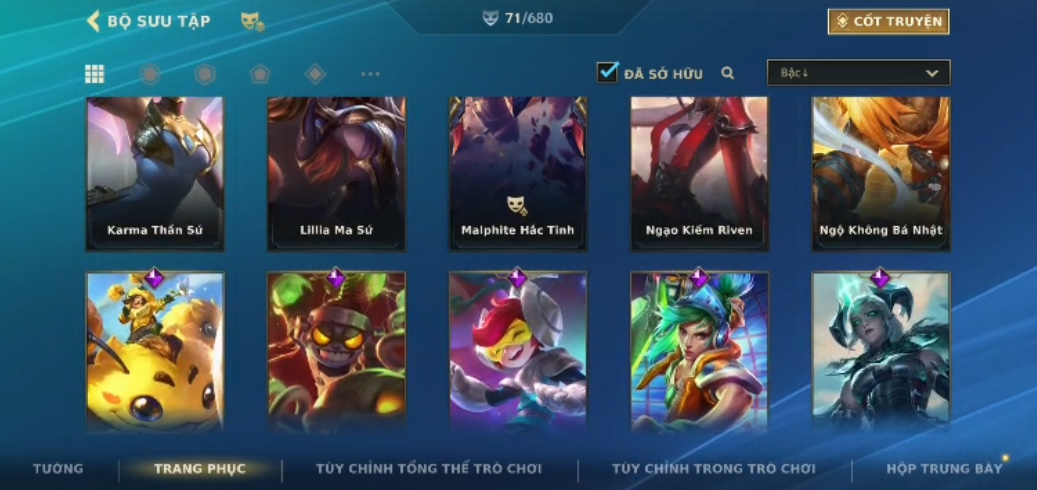Open the search magnifier icon
Viewport: 1037px width, 490px height.
coord(727,73)
